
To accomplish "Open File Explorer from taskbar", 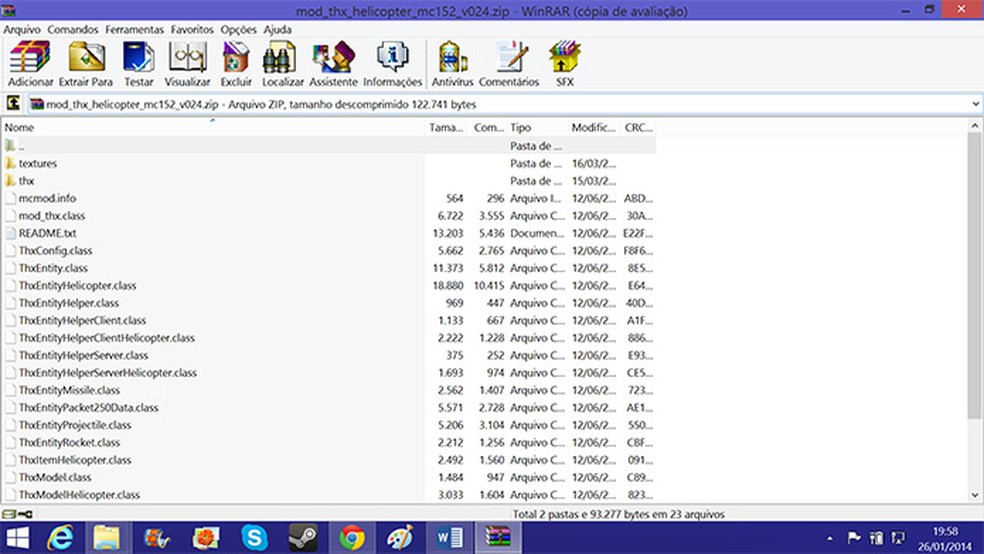I will tap(107, 538).
